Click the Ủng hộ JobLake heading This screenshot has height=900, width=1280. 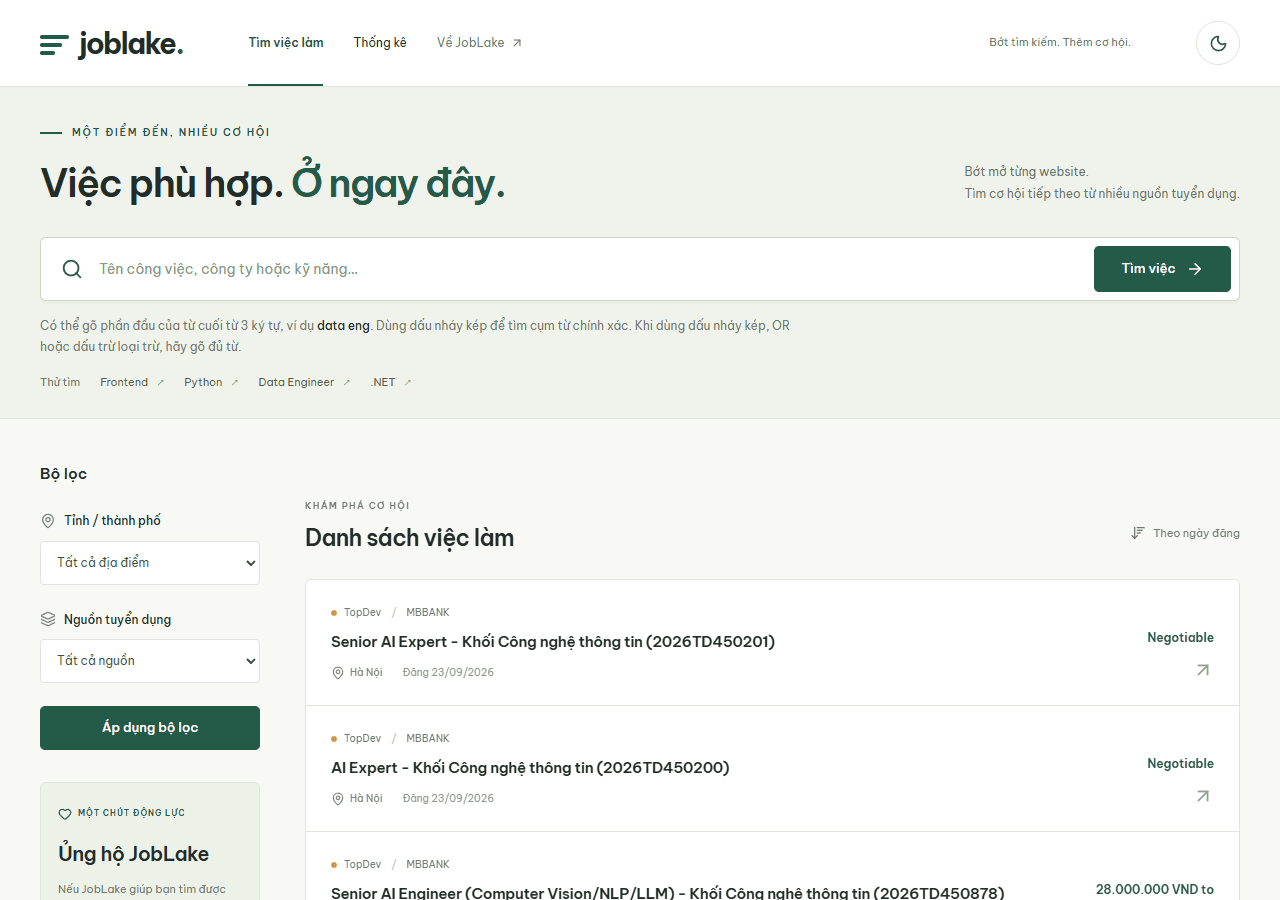click(x=134, y=854)
